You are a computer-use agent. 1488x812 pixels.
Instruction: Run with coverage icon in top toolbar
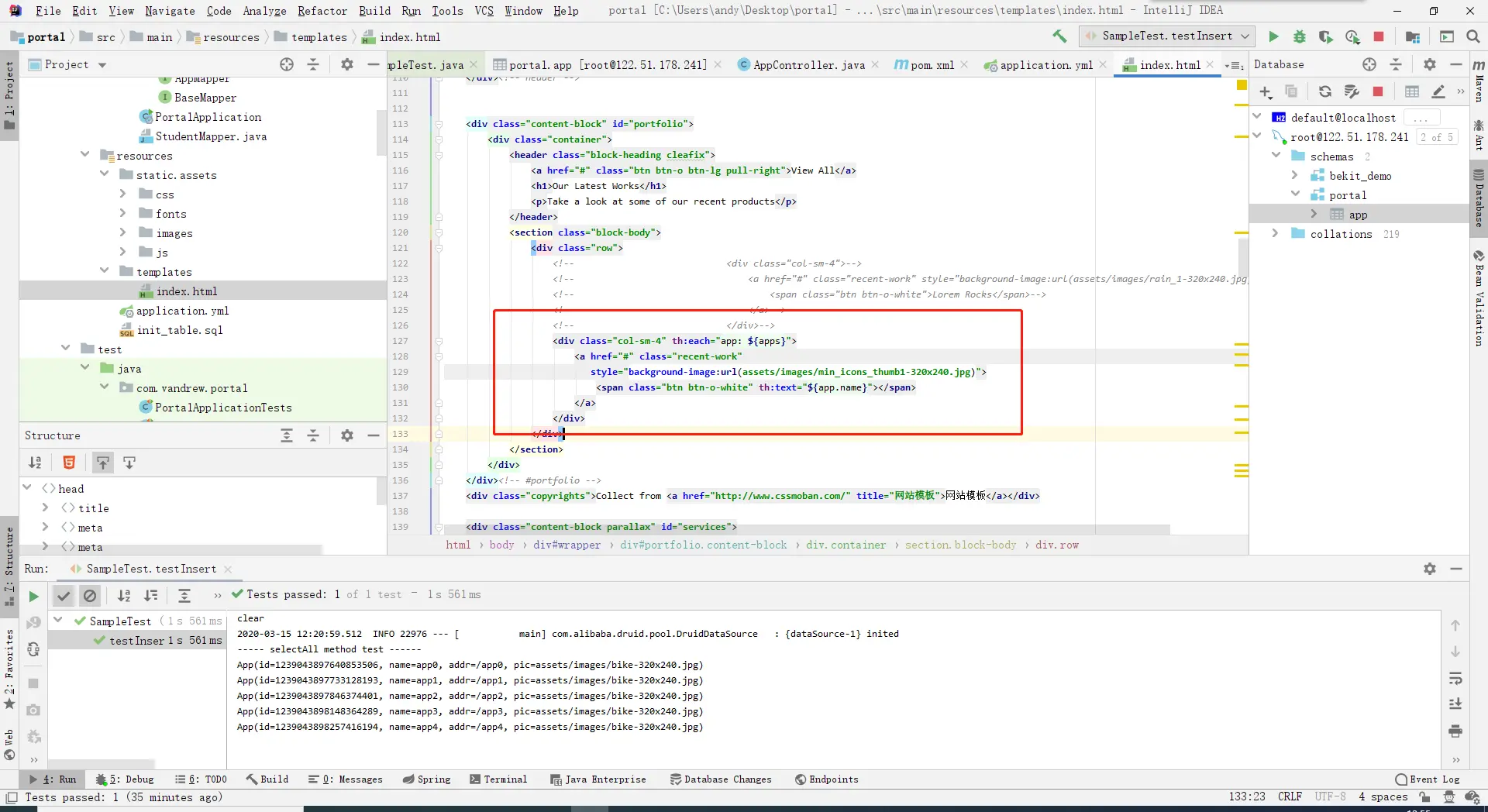[1326, 36]
